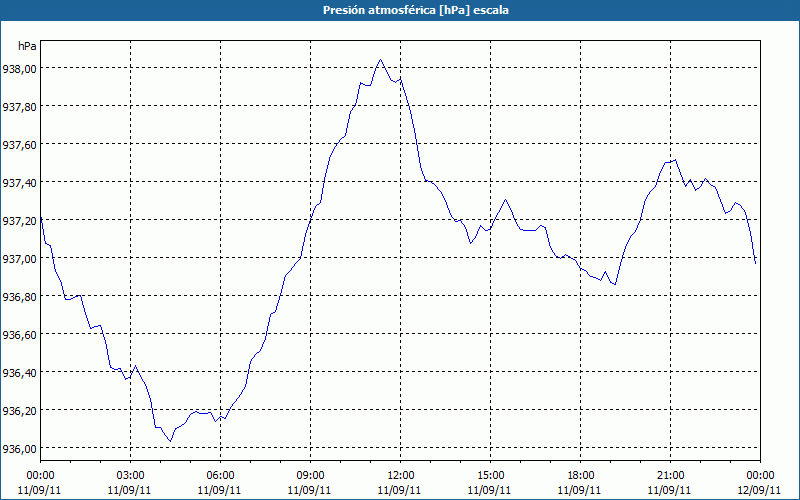Click the 03:00 time label
The image size is (800, 500).
click(130, 476)
